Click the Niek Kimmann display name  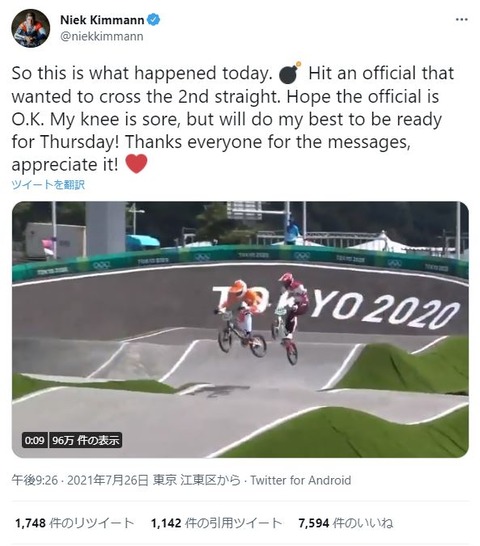point(102,20)
